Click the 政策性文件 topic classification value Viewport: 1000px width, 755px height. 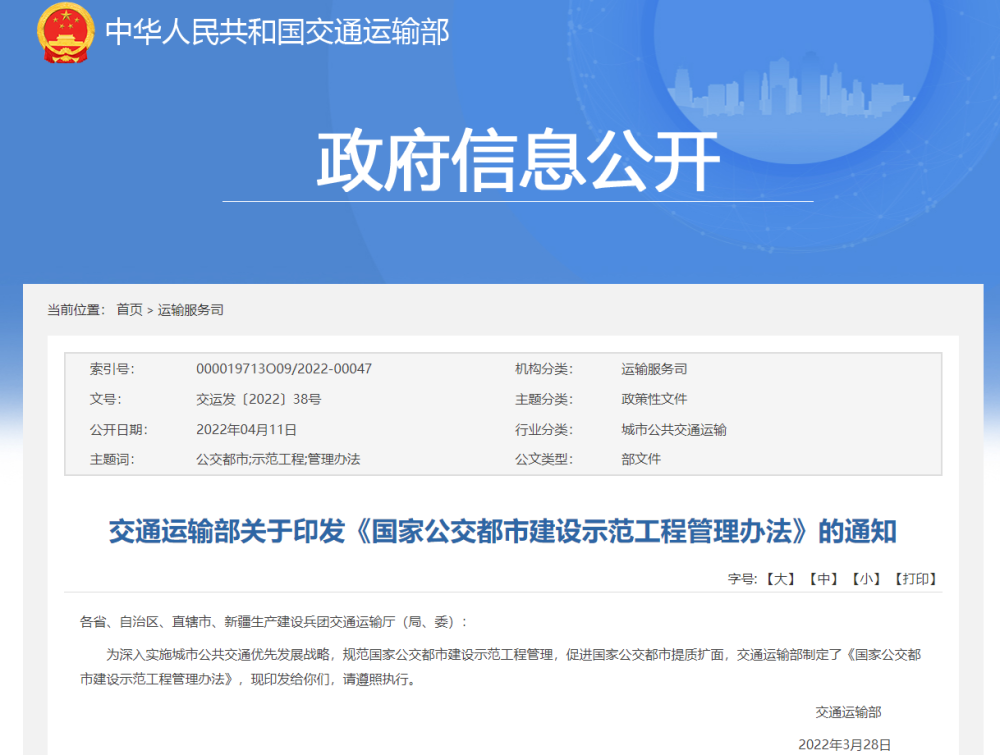[654, 399]
